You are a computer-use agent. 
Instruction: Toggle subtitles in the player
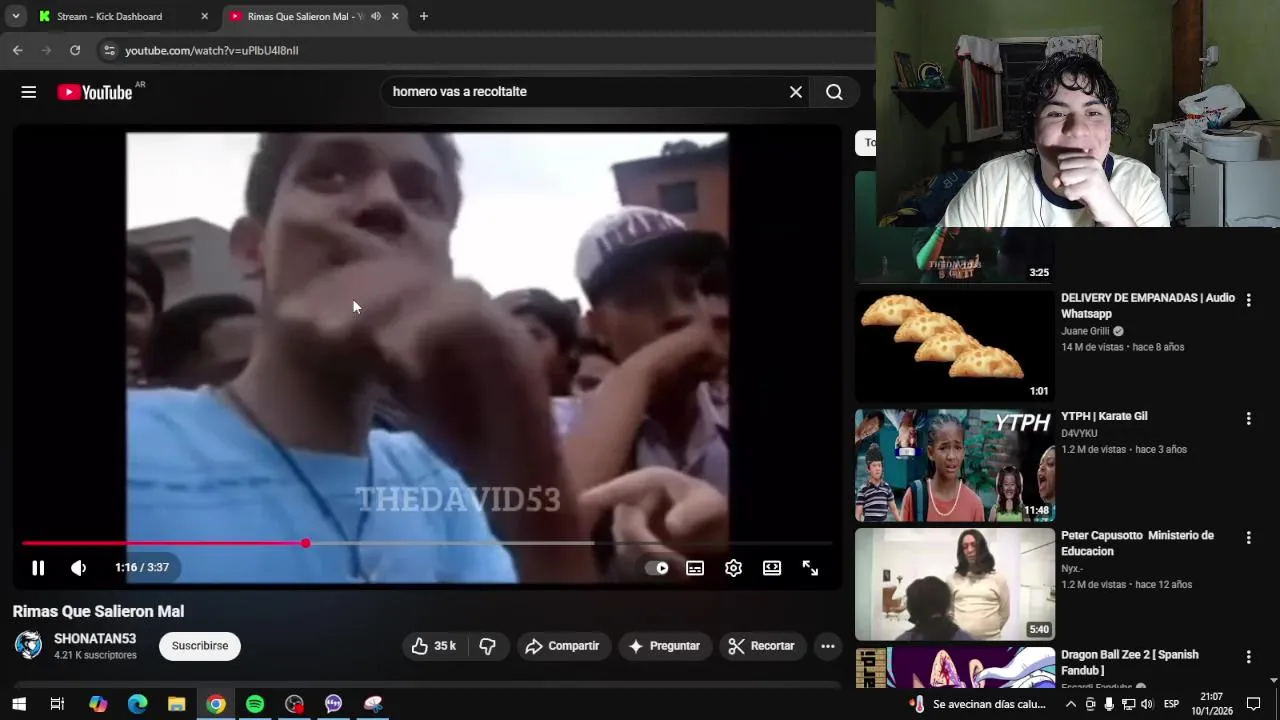[695, 568]
